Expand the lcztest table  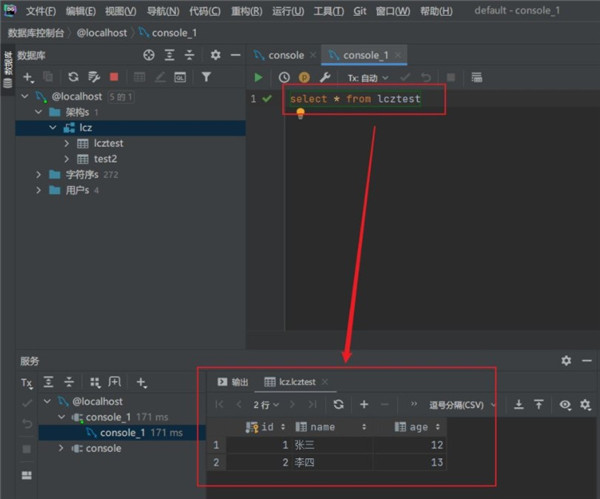(x=67, y=143)
